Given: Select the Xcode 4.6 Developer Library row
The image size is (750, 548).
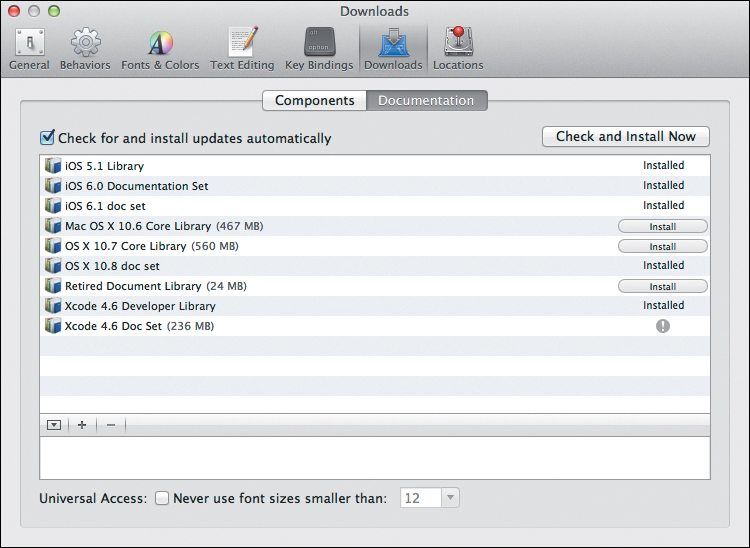Looking at the screenshot, I should [x=375, y=306].
